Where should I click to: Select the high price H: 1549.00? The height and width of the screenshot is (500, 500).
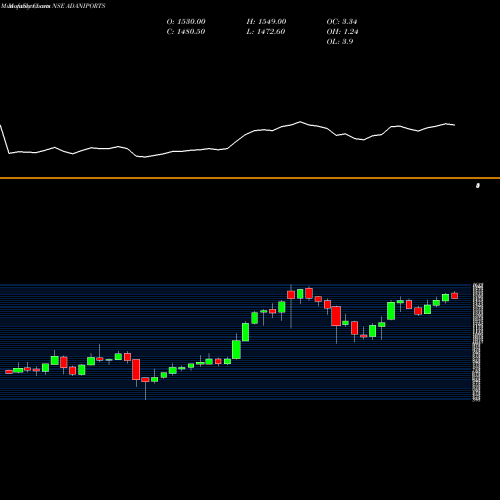point(266,22)
